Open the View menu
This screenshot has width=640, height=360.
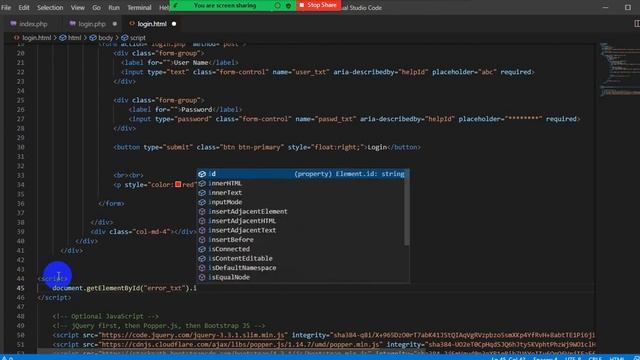78,8
